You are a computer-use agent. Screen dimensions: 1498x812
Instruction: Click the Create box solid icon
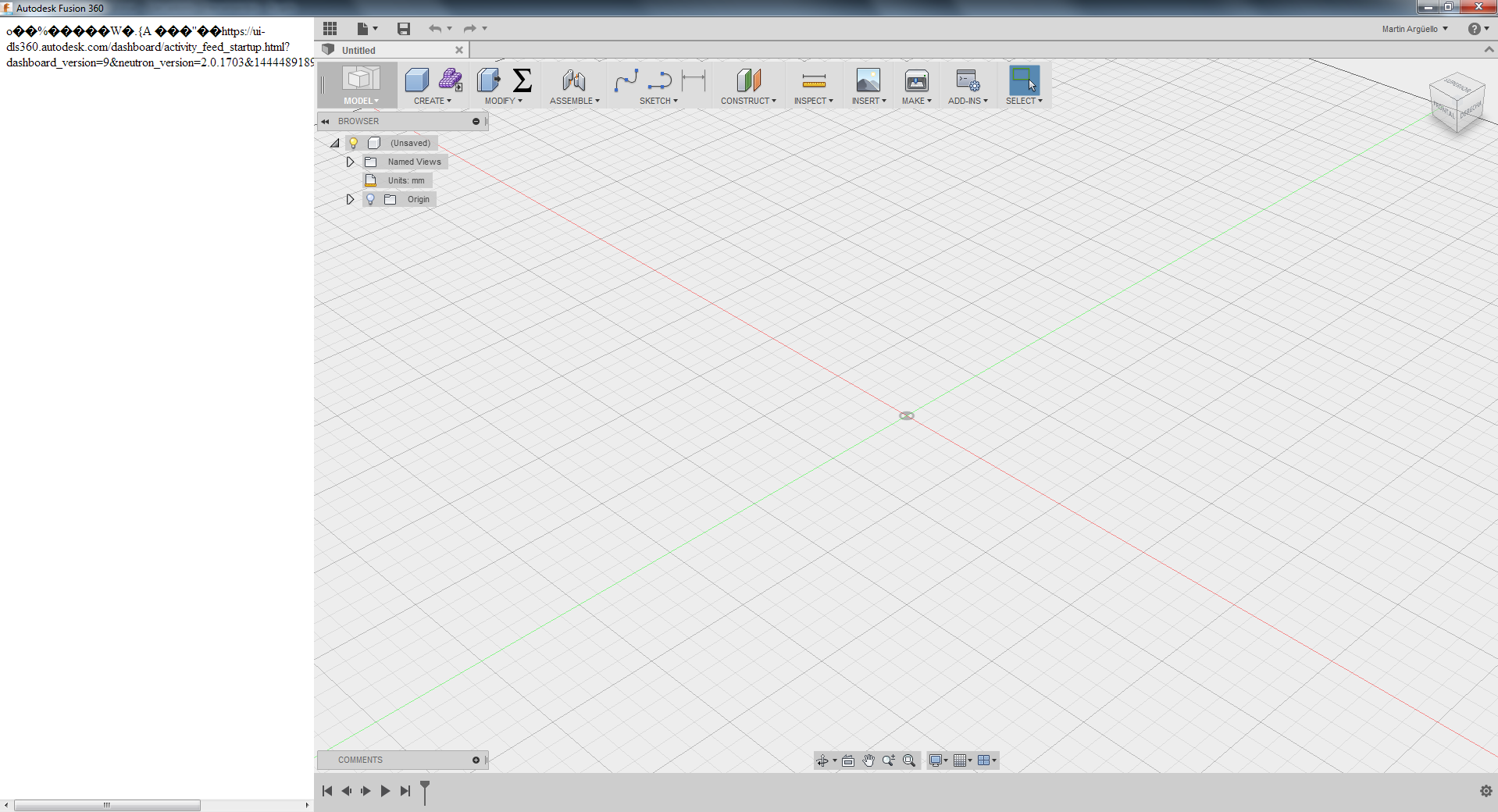click(x=416, y=80)
